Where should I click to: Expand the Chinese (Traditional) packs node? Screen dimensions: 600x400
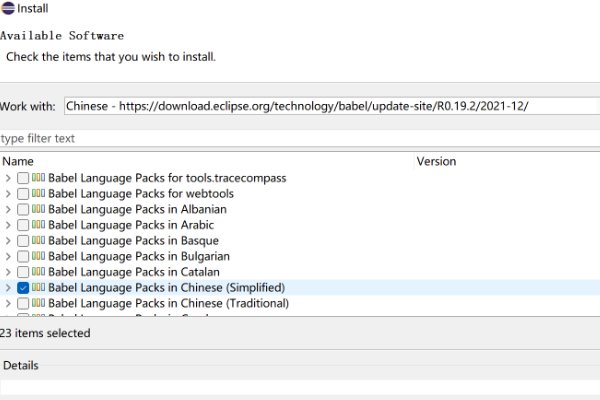pyautogui.click(x=8, y=304)
